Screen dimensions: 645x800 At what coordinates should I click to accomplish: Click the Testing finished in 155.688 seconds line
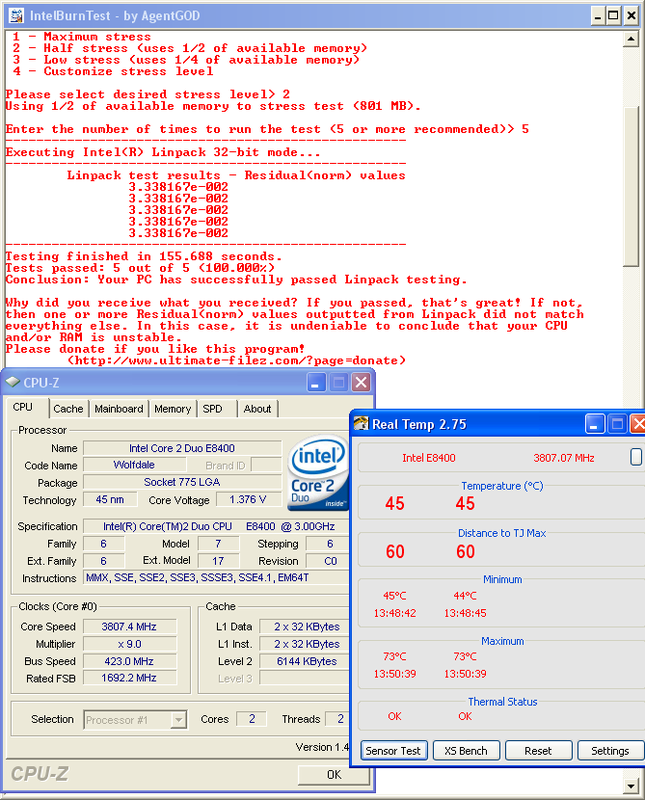tap(143, 256)
